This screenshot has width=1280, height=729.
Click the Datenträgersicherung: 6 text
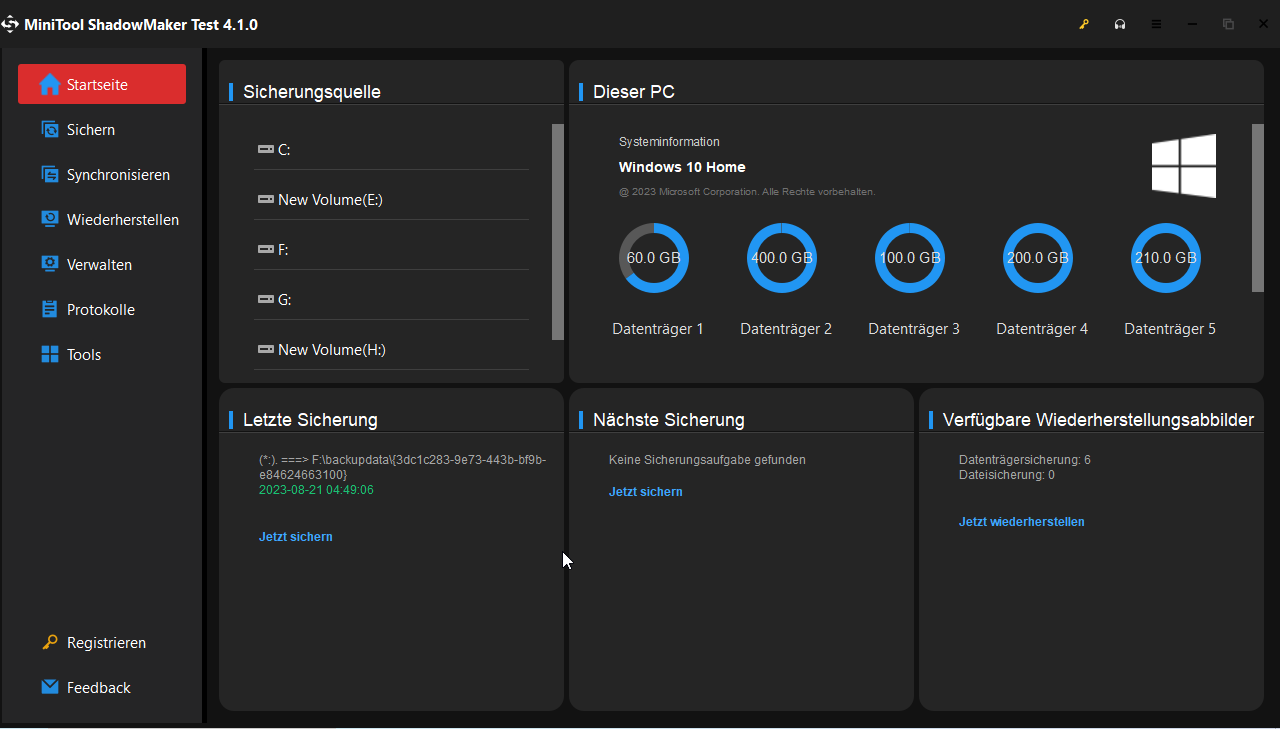tap(1025, 460)
